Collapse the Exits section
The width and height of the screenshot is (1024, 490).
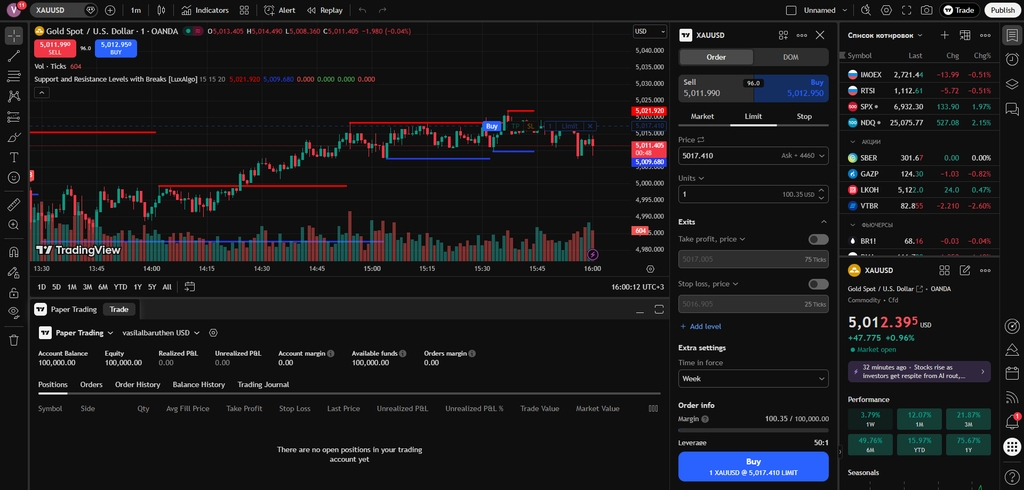tap(824, 222)
